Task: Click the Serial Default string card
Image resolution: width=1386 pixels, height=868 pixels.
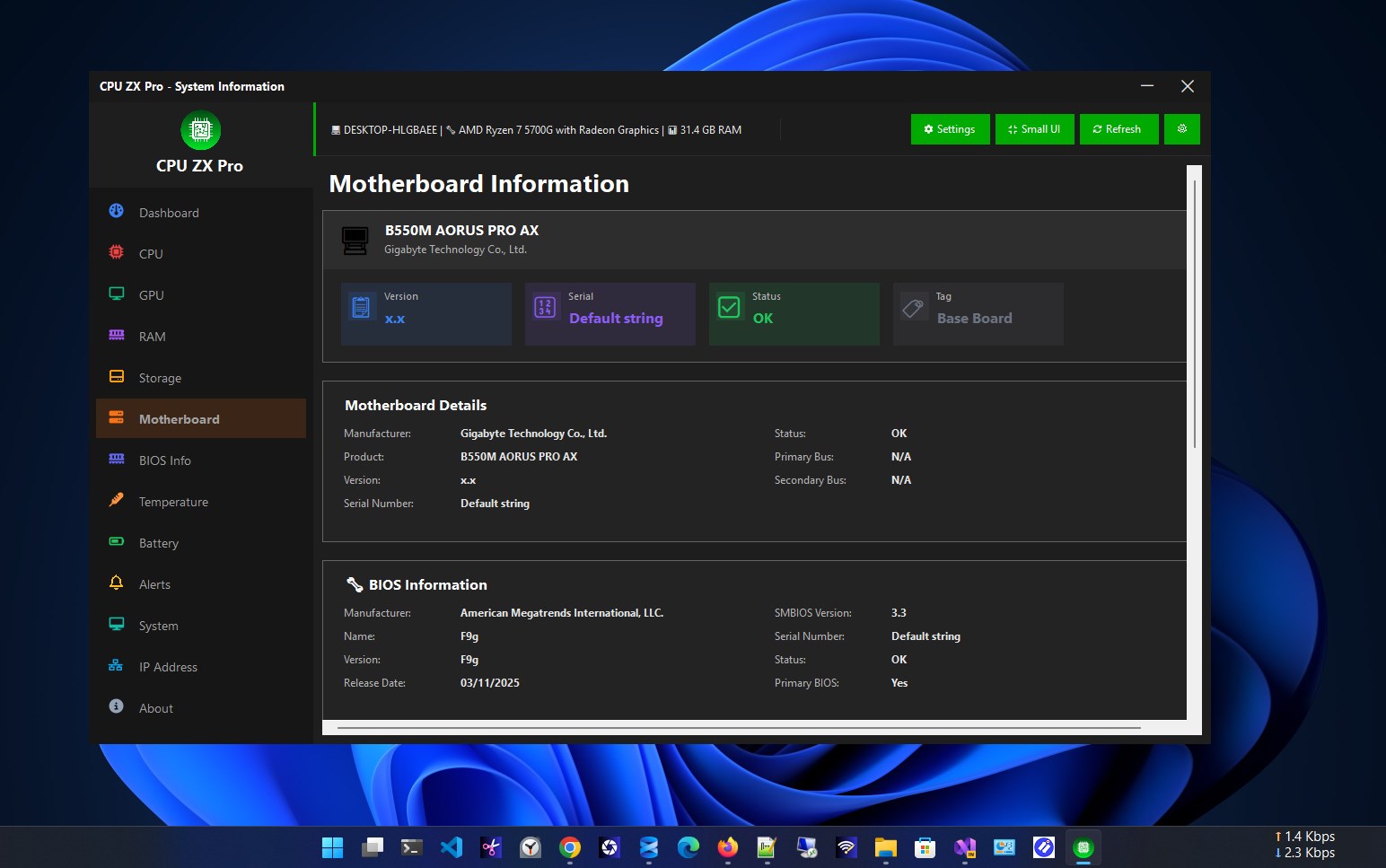Action: tap(610, 314)
